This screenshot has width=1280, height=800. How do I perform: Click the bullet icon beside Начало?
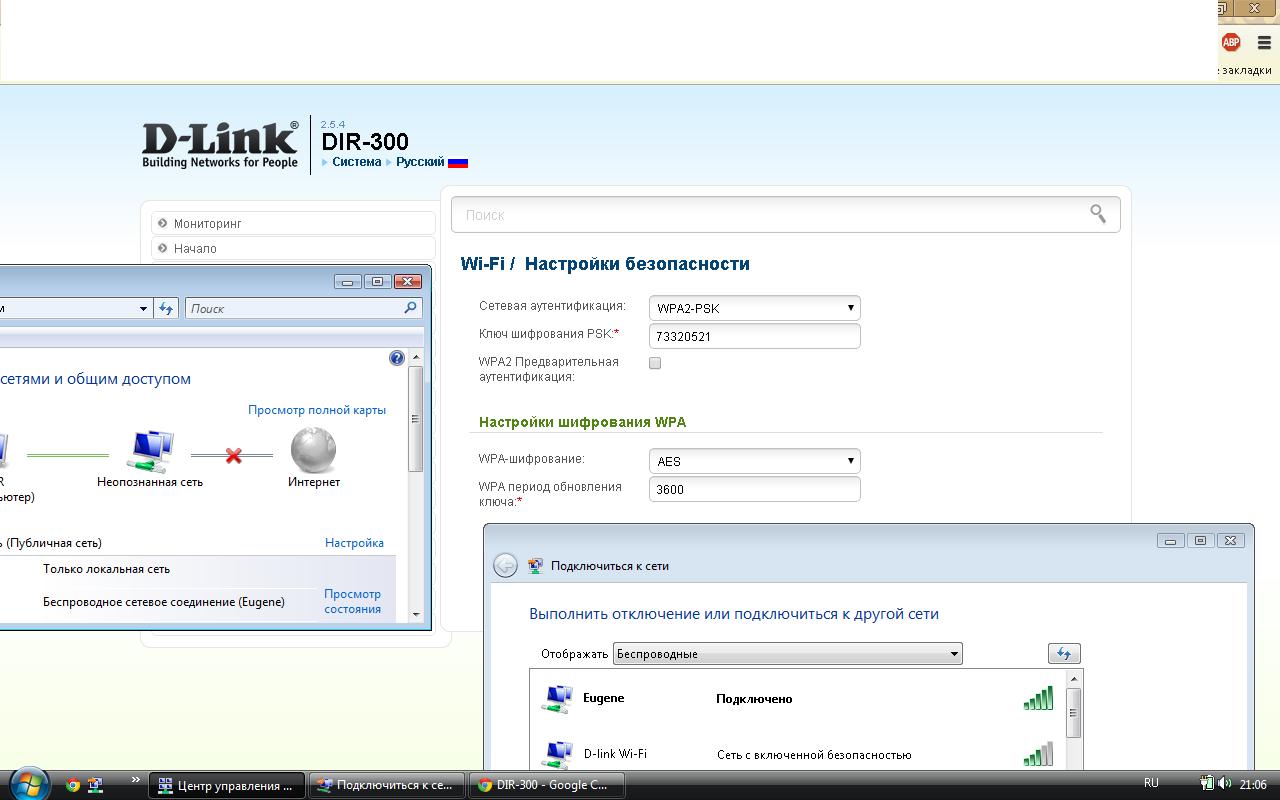point(163,248)
